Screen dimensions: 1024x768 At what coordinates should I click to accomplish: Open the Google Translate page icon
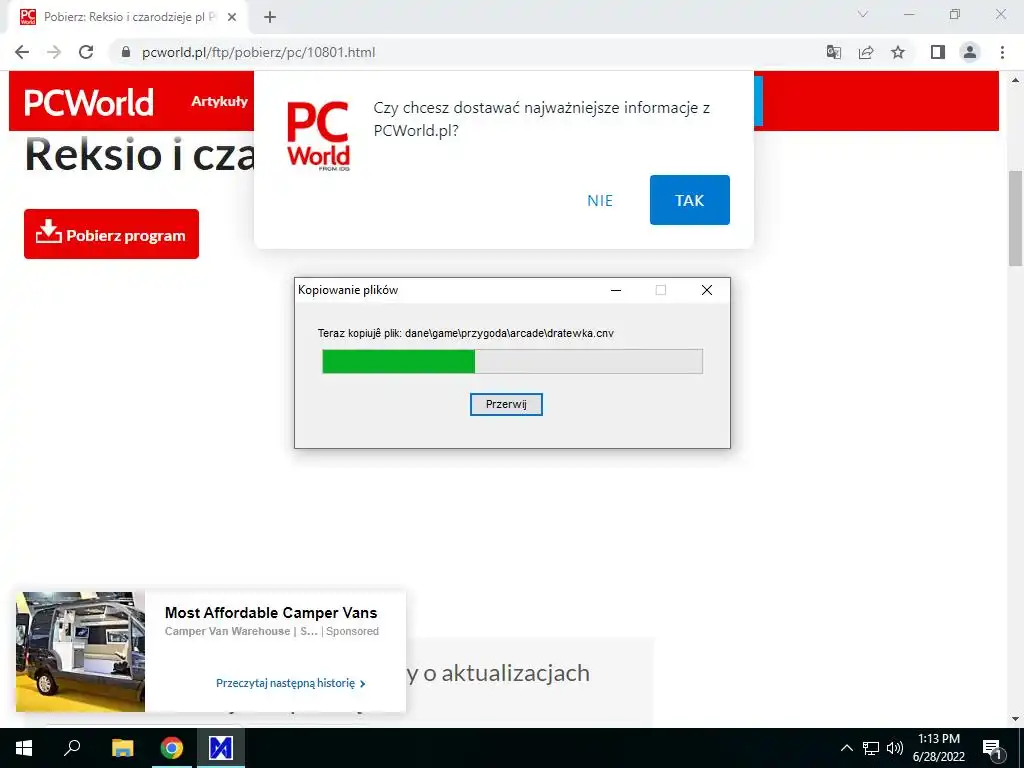(833, 52)
